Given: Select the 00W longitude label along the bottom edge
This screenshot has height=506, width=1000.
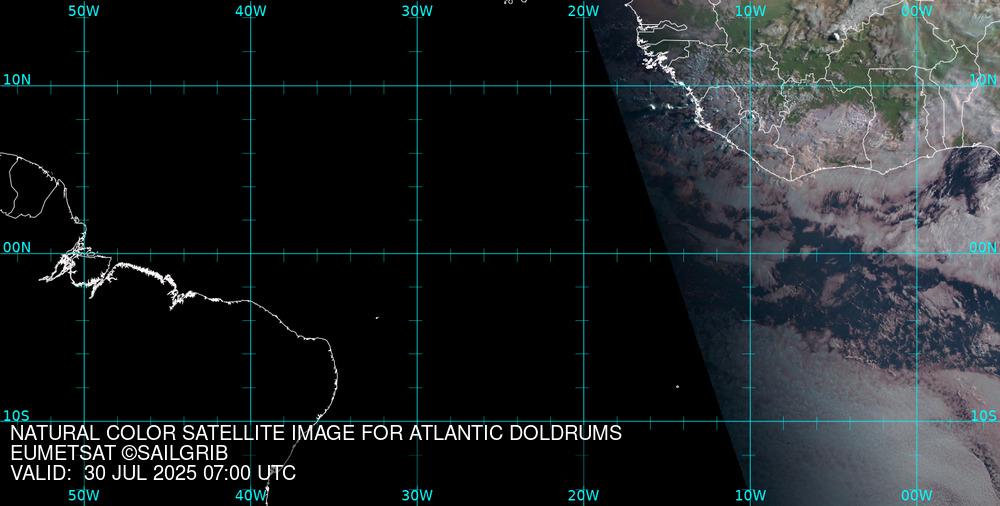Looking at the screenshot, I should coord(917,495).
